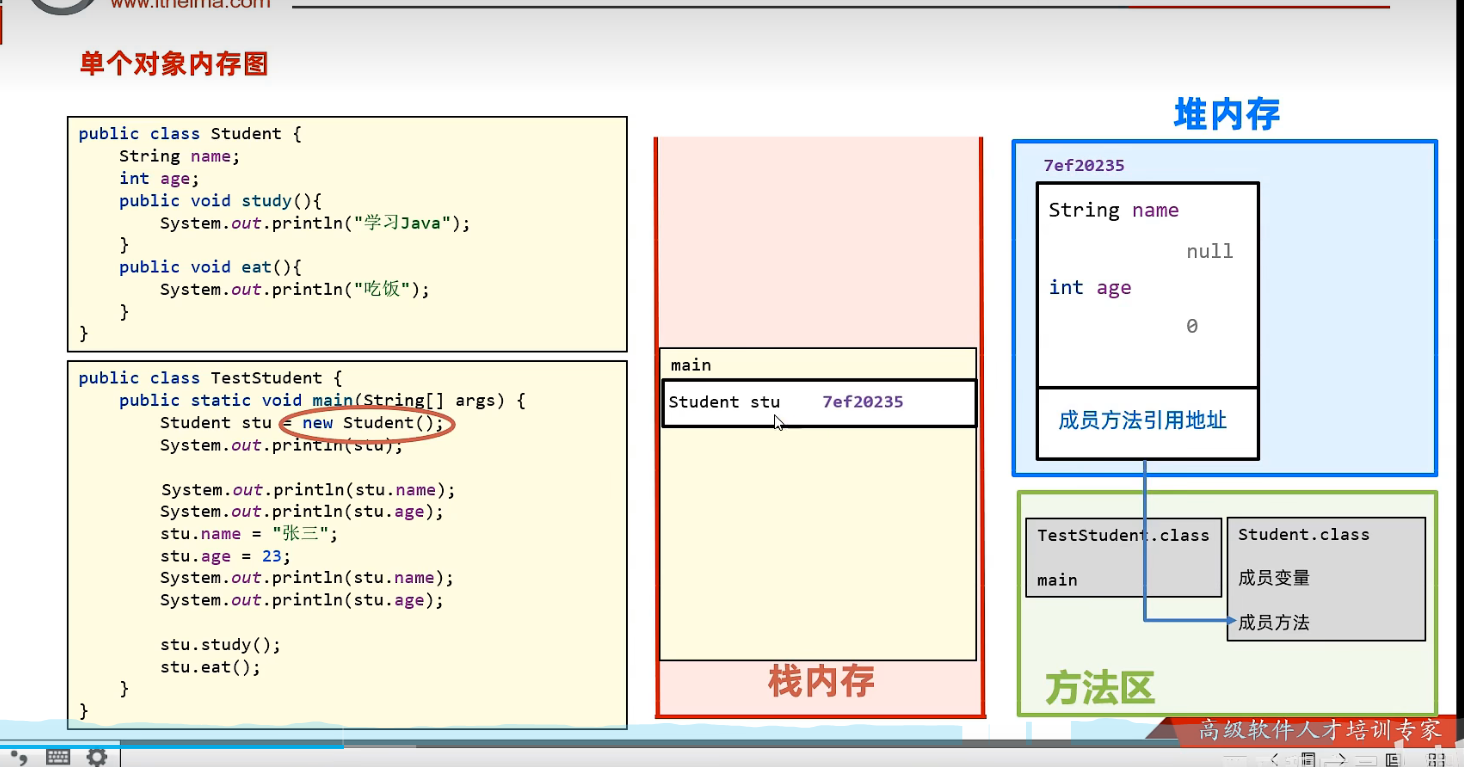
Task: Click "String name" in the heap object
Action: coord(1114,210)
